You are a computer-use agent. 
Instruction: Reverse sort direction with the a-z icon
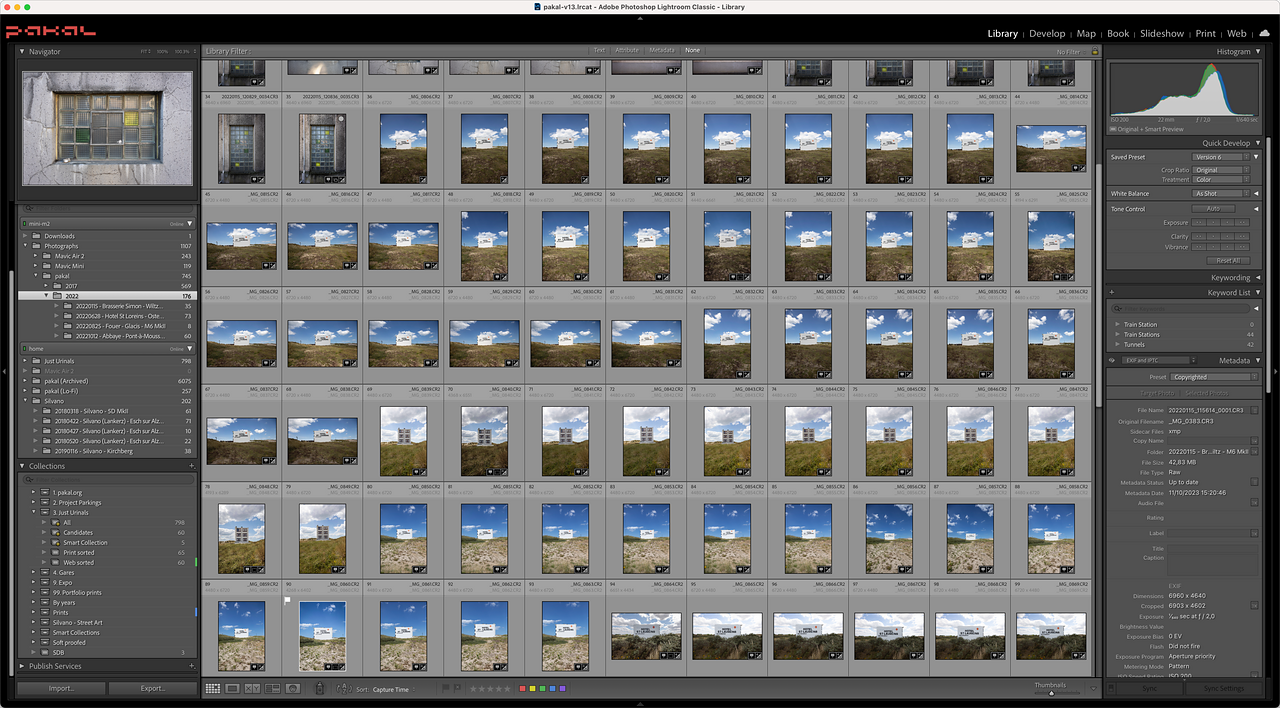(343, 689)
